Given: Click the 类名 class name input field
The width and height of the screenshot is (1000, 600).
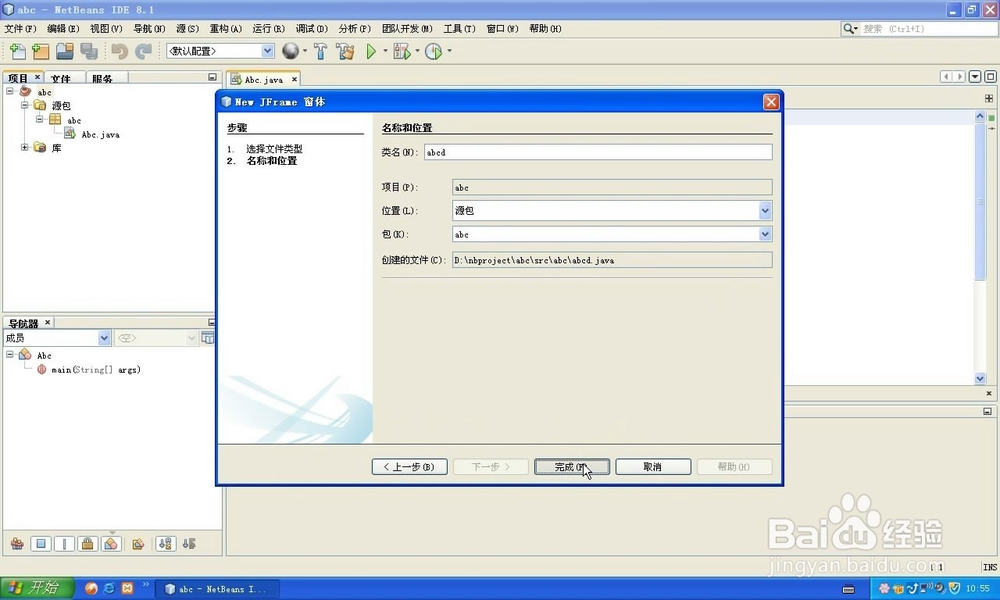Looking at the screenshot, I should [598, 152].
